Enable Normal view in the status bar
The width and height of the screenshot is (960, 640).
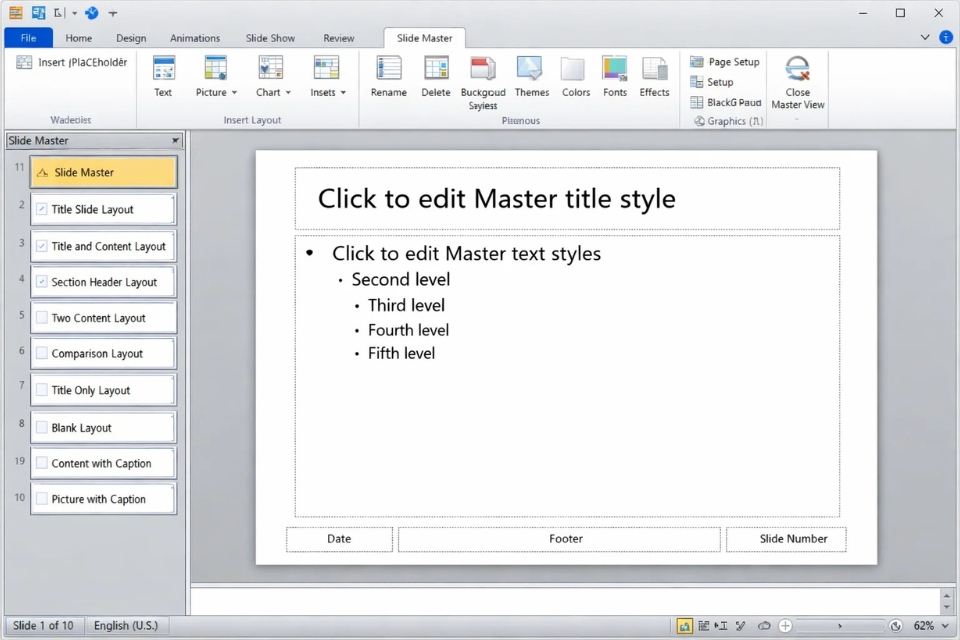click(686, 625)
